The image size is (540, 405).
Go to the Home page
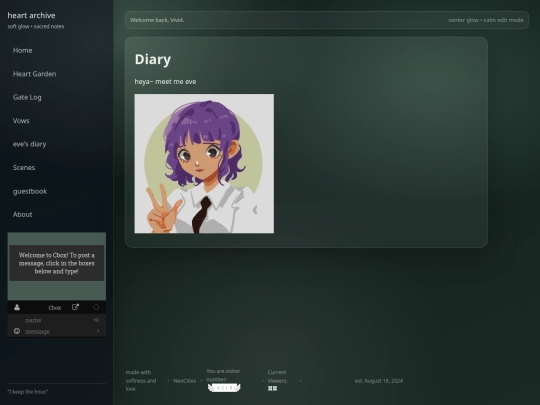click(22, 50)
